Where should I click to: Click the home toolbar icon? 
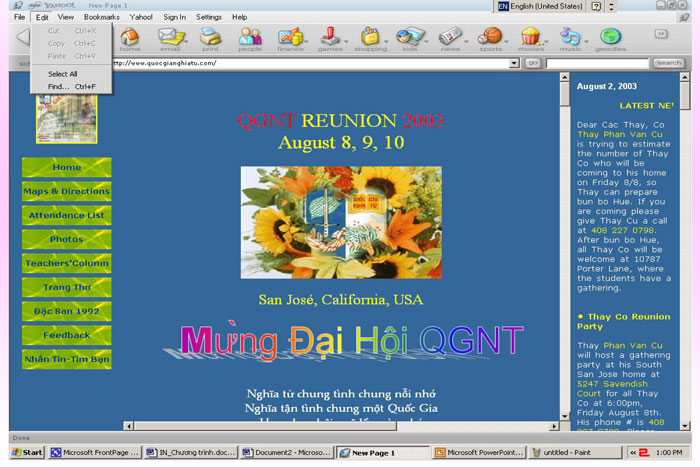pos(130,39)
